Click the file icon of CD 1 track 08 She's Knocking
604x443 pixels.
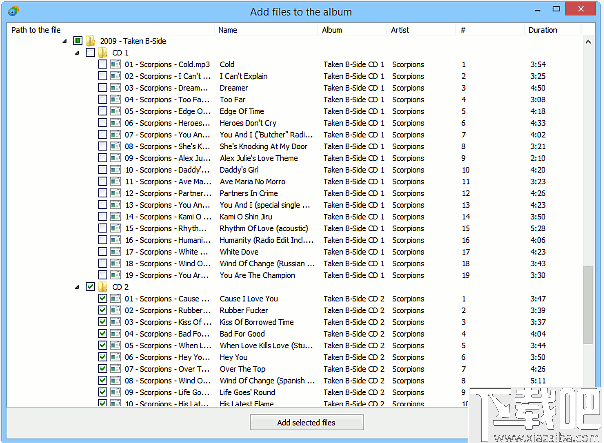(115, 146)
